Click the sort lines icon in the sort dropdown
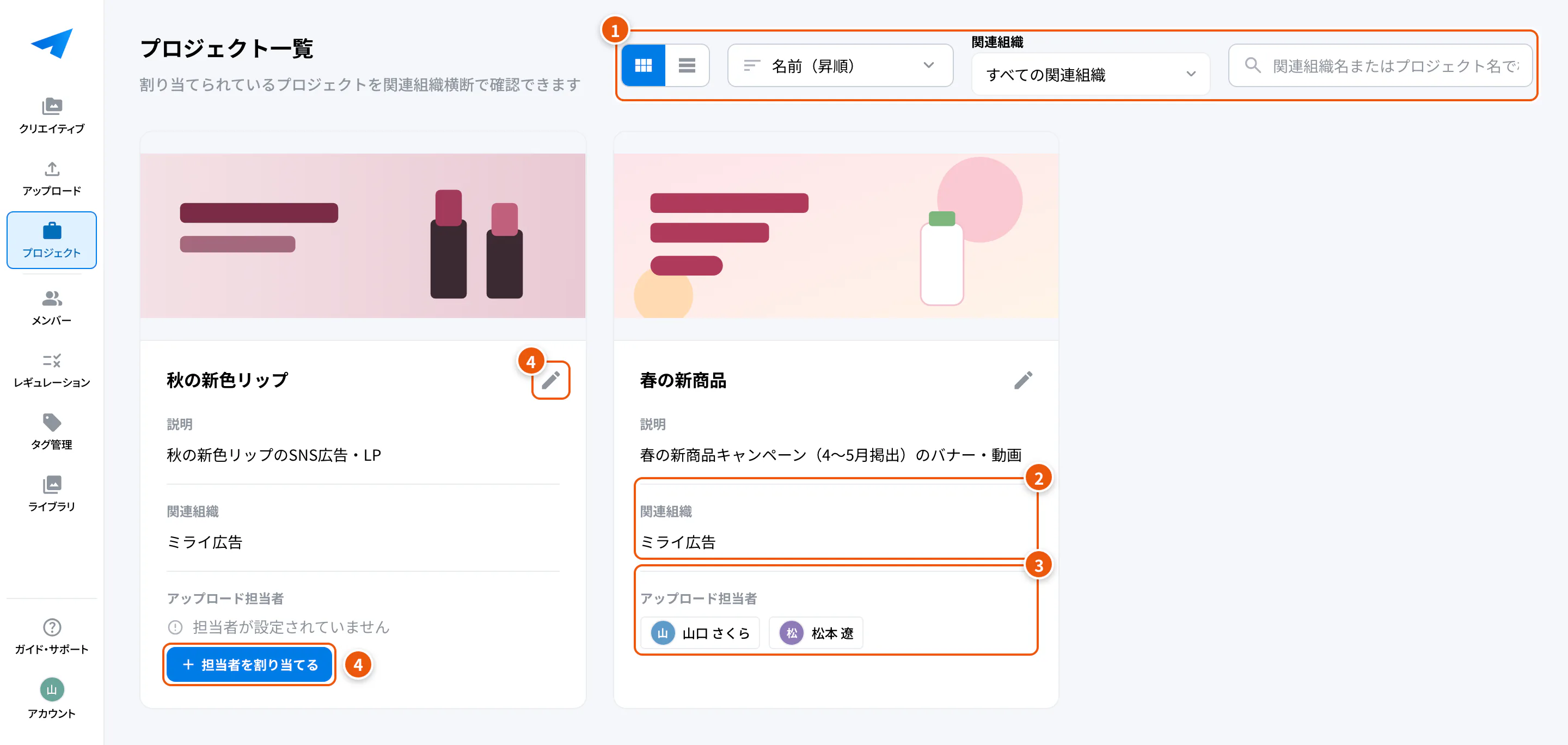Image resolution: width=1568 pixels, height=745 pixels. (x=752, y=65)
